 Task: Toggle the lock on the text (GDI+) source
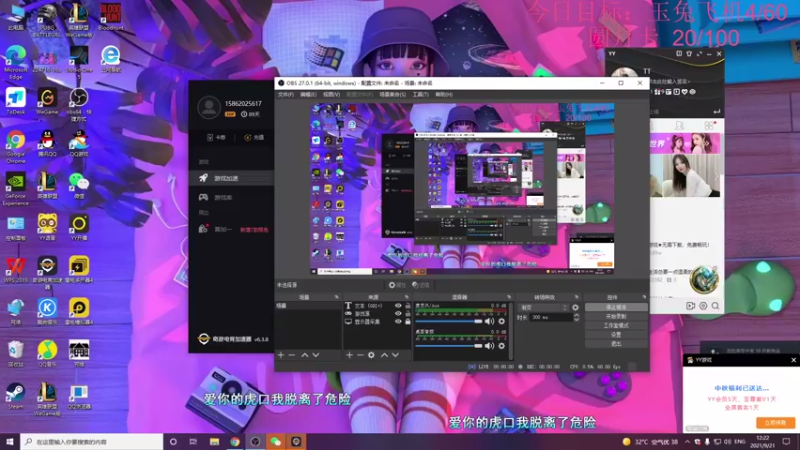pyautogui.click(x=408, y=306)
